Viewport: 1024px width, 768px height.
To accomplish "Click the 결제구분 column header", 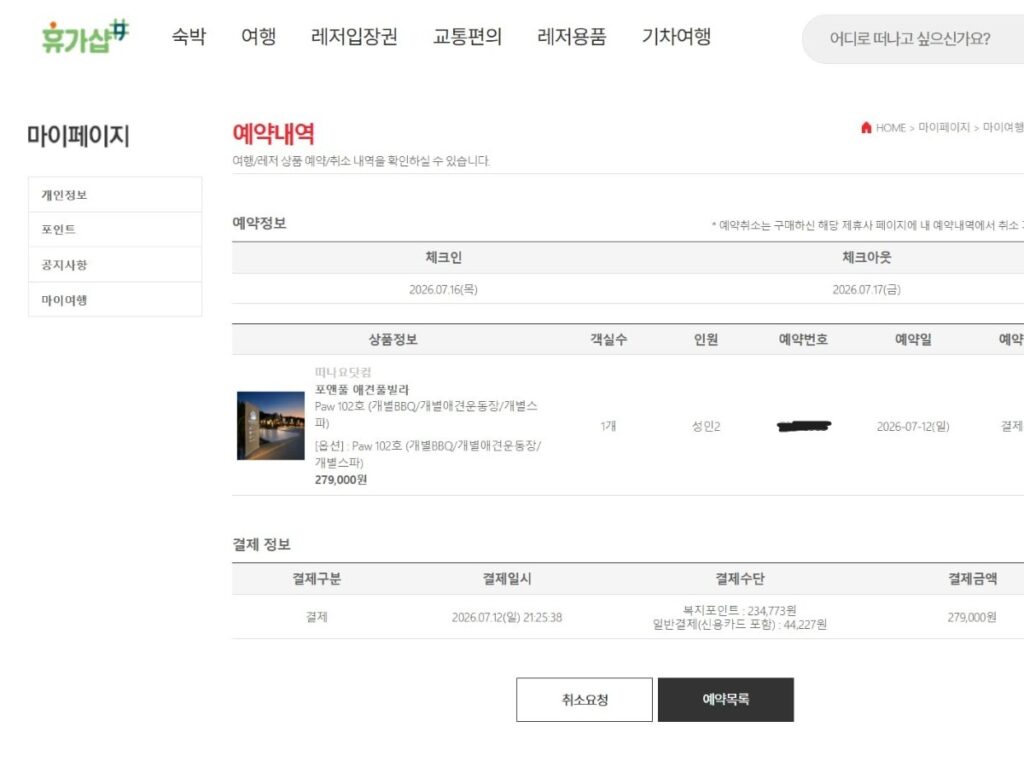I will tap(317, 579).
